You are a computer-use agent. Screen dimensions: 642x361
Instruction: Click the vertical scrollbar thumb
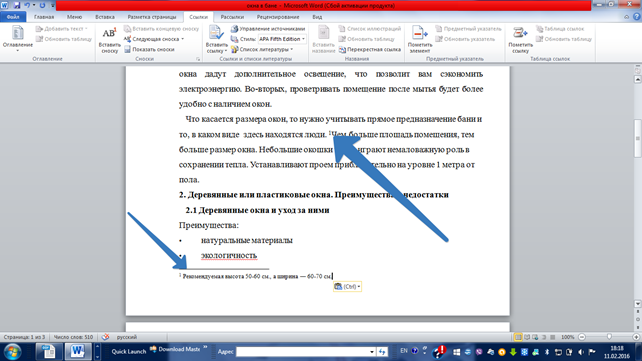coord(637,138)
